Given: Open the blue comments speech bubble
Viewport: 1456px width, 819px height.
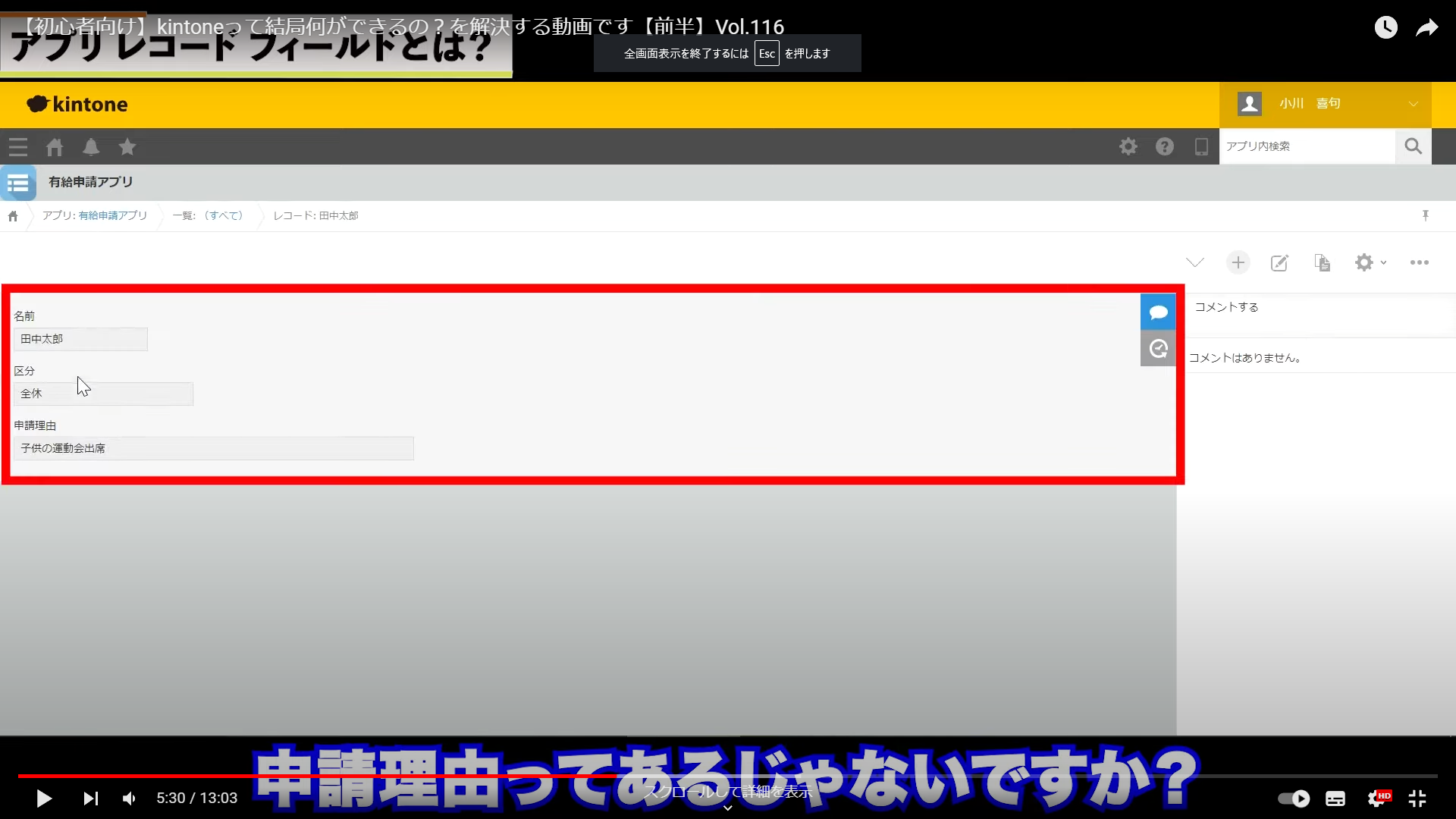Looking at the screenshot, I should coord(1158,312).
